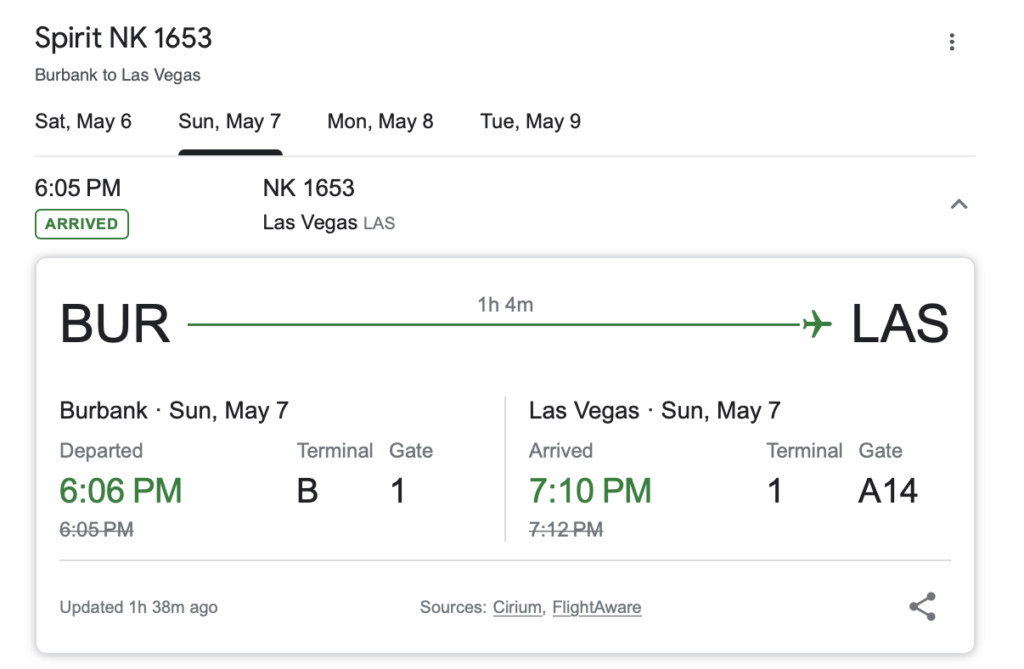The height and width of the screenshot is (669, 1024).
Task: Expand the Sat, May 6 flight info
Action: (84, 121)
